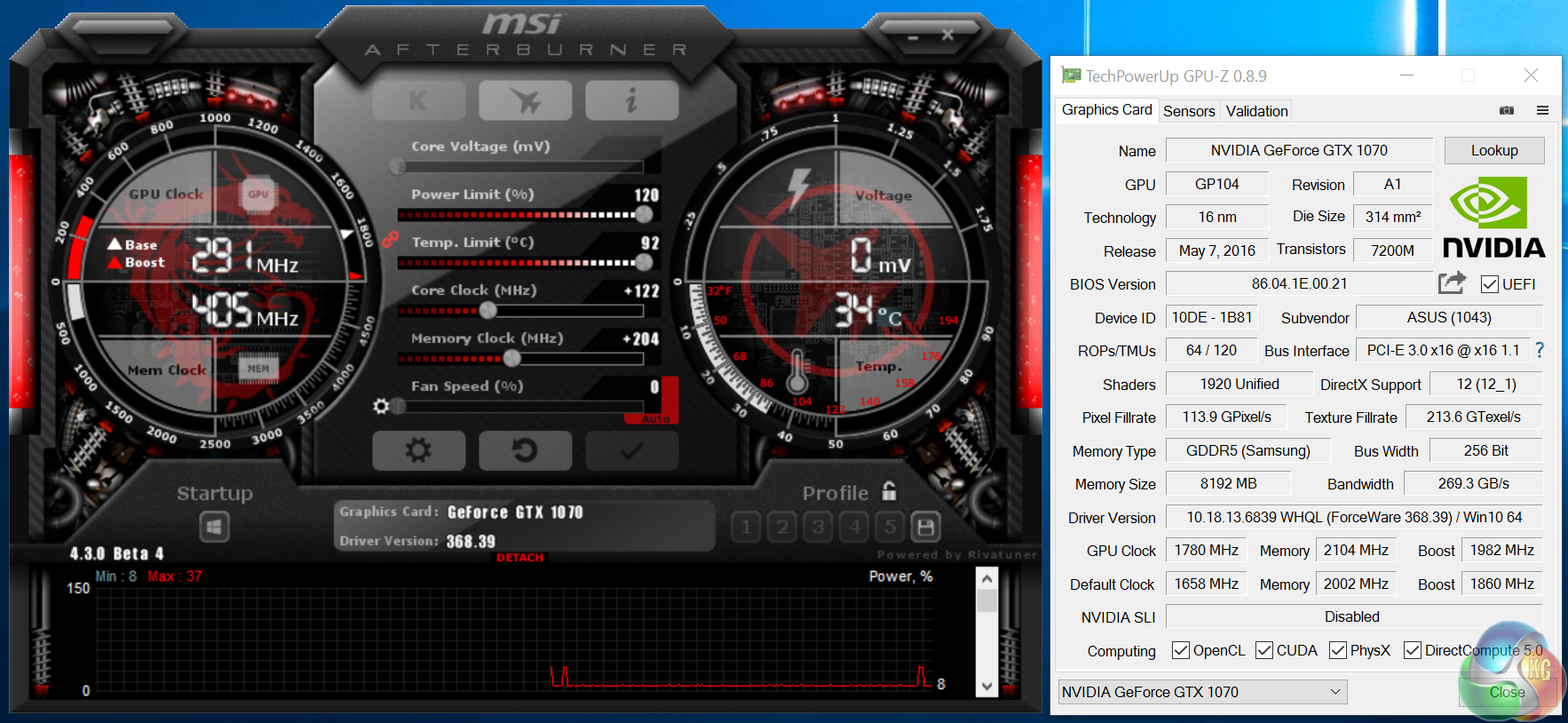Click the NVIDIA logo in GPU-Z
The image size is (1568, 723).
(1494, 218)
